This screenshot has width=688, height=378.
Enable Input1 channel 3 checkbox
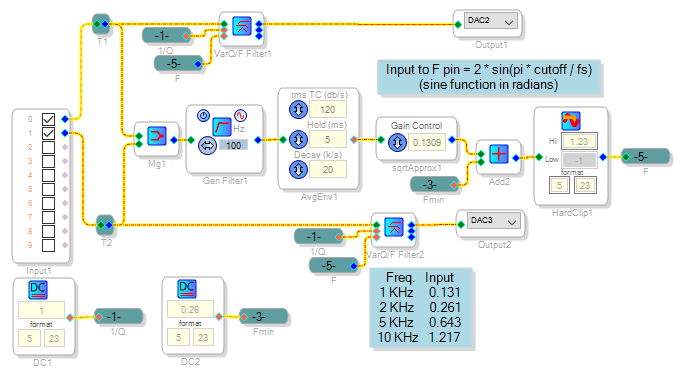48,161
